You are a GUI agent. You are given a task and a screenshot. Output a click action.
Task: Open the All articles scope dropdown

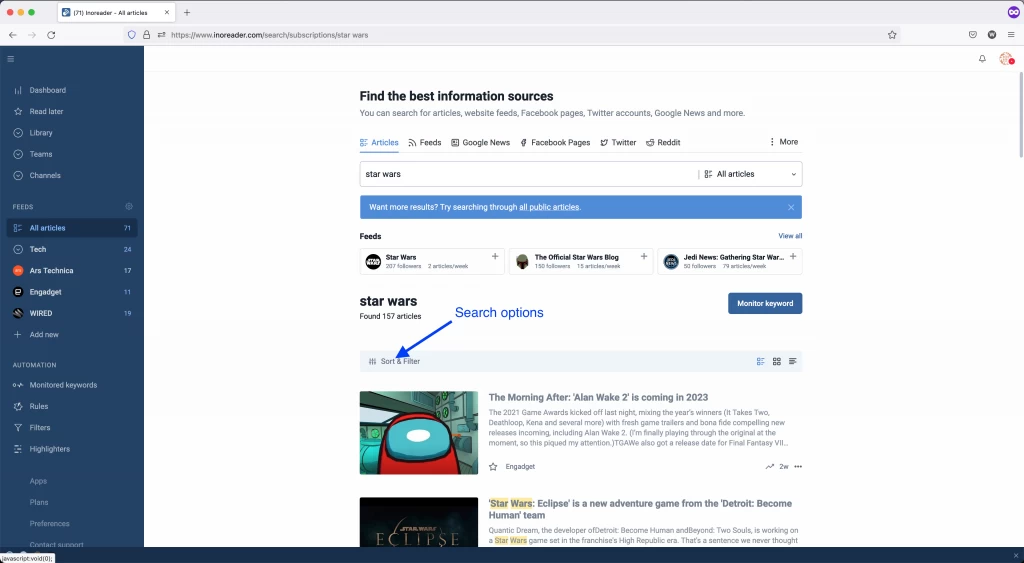[750, 174]
